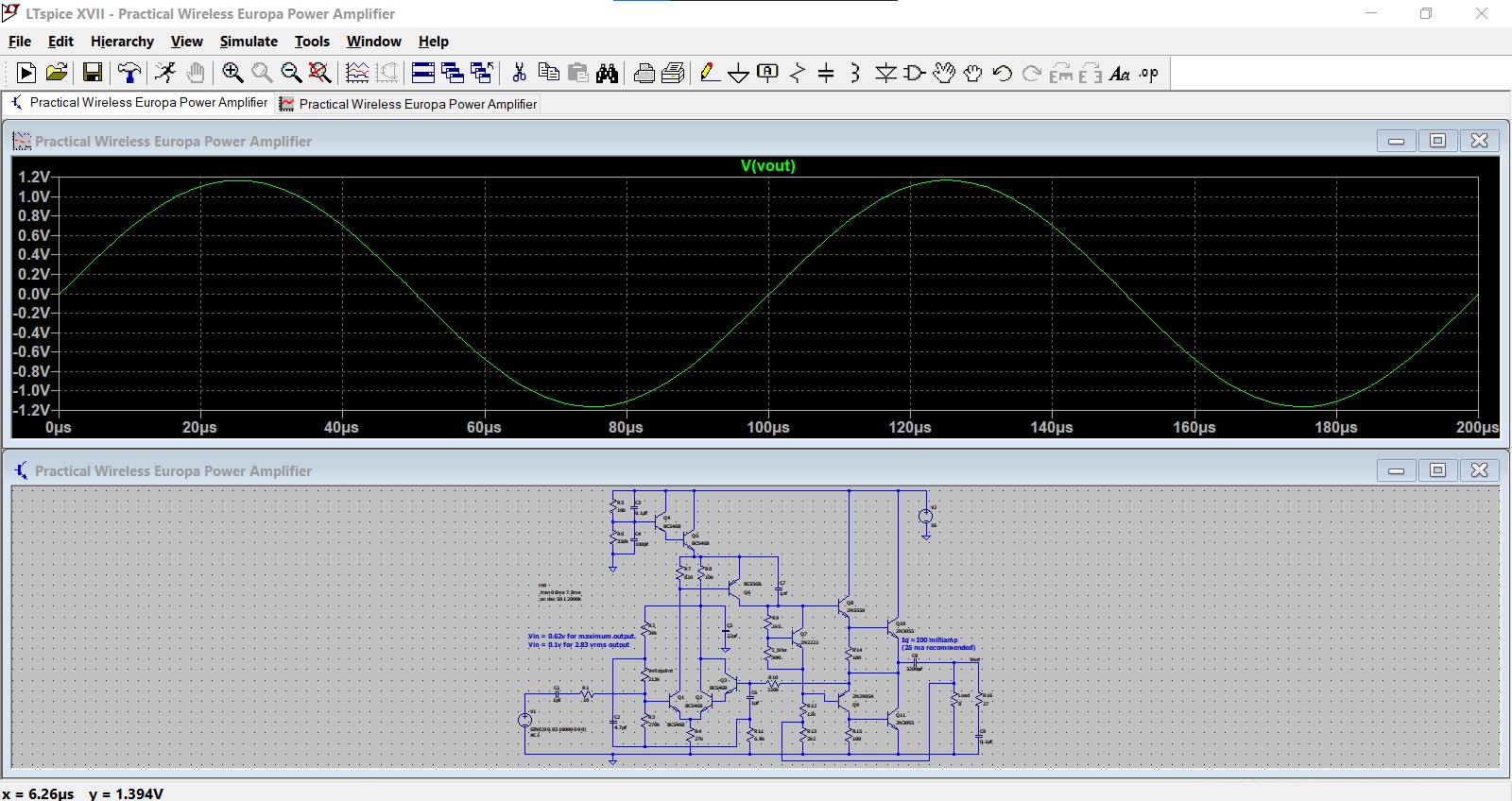Minimize the schematic sub-window

point(1396,470)
